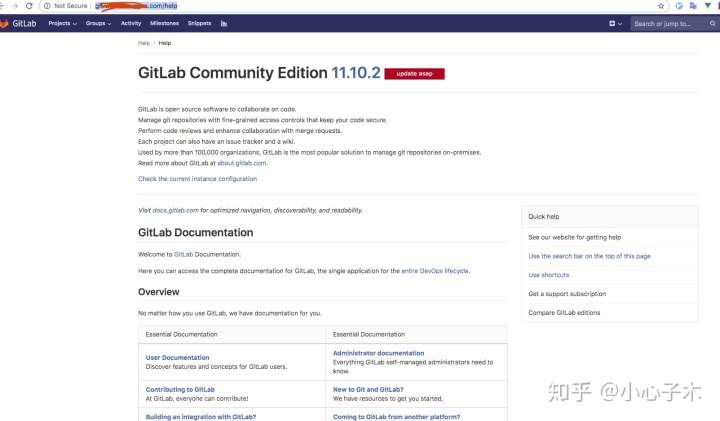Click the browser address bar URL

pyautogui.click(x=136, y=6)
